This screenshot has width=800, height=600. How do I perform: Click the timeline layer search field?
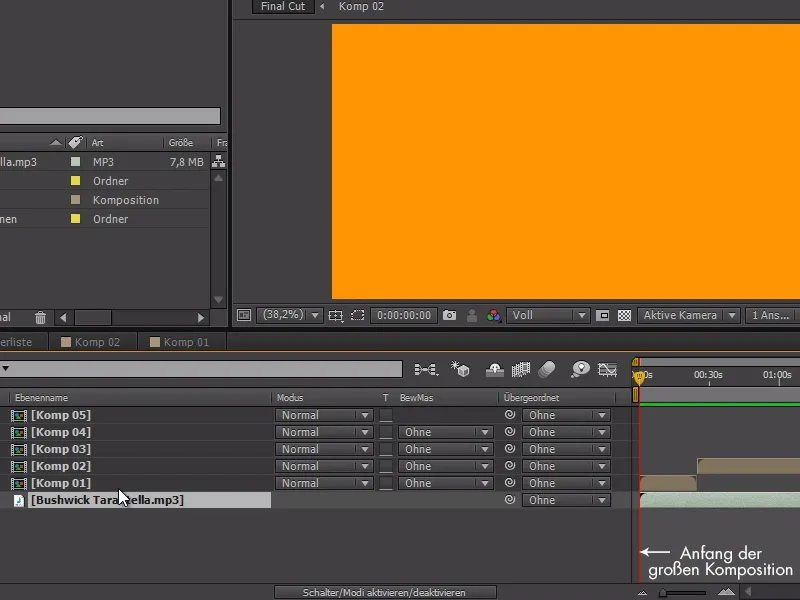(202, 369)
